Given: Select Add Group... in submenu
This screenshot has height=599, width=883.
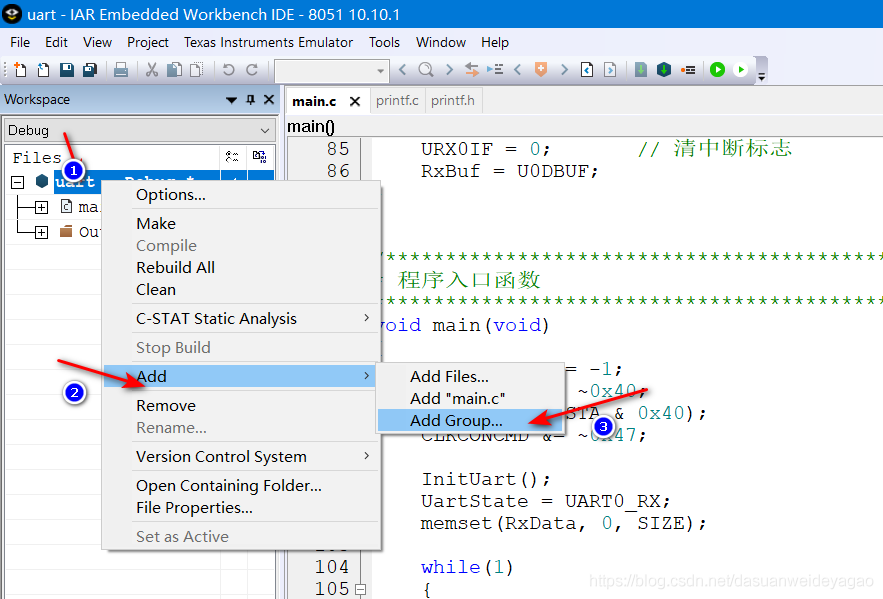Looking at the screenshot, I should click(470, 421).
